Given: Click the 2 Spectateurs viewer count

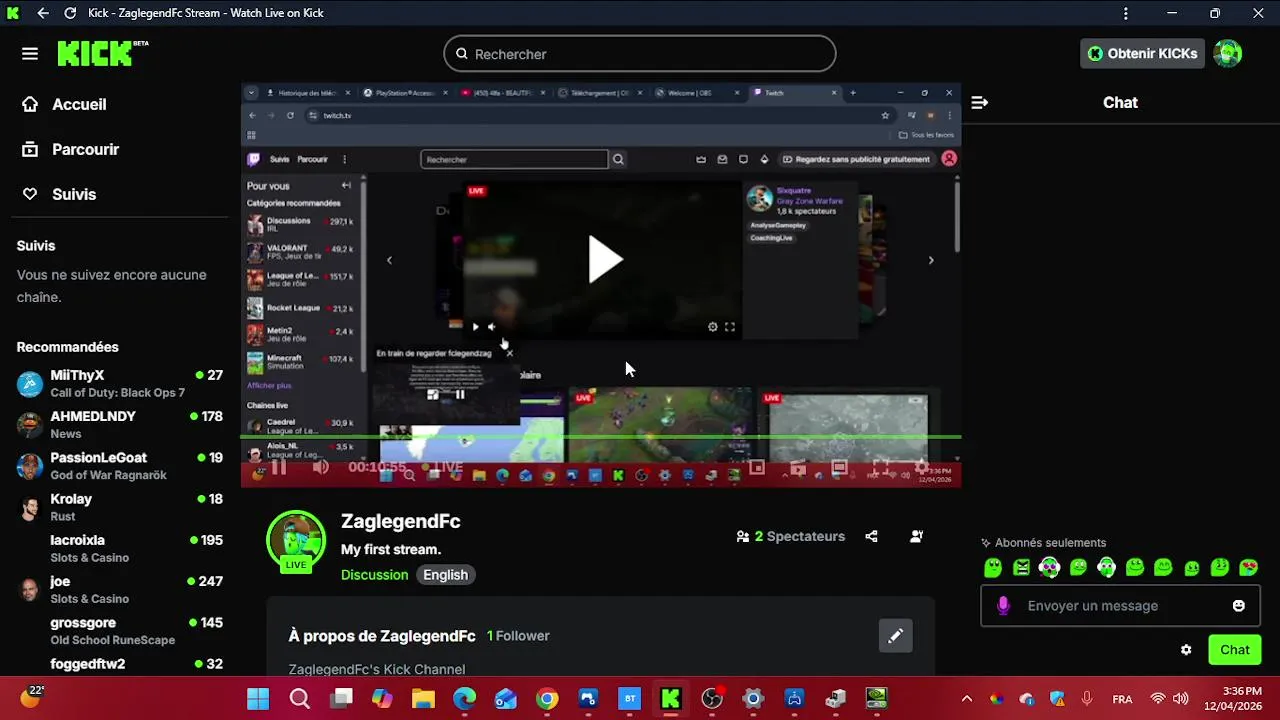Looking at the screenshot, I should (791, 536).
